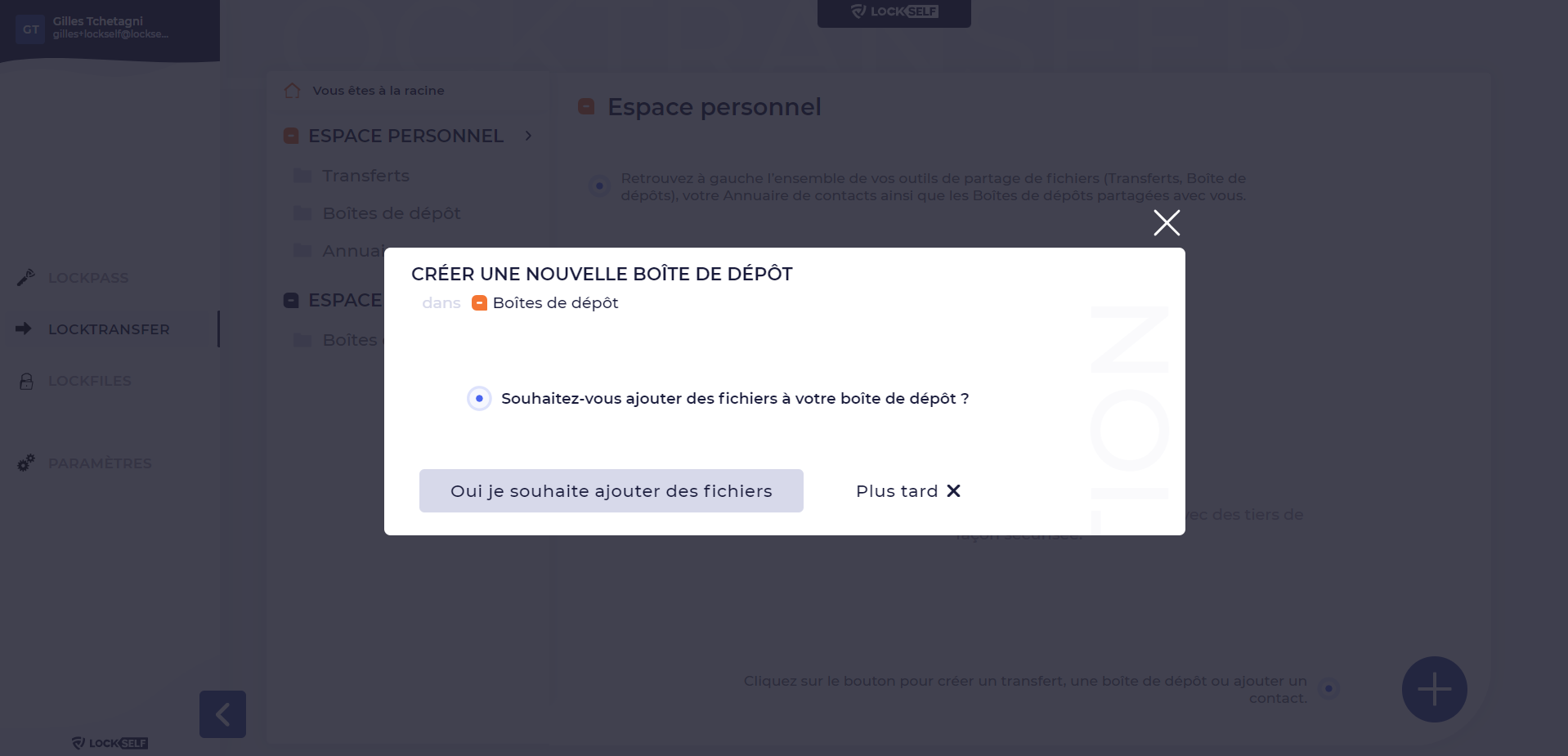Click the LockSelf logo at top center

(x=894, y=11)
